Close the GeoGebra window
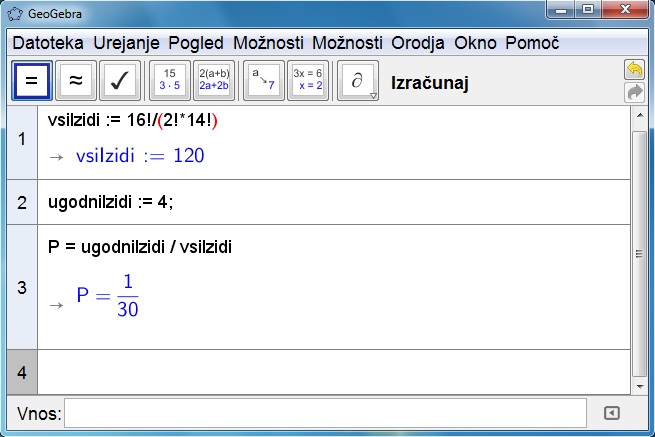 coord(625,9)
